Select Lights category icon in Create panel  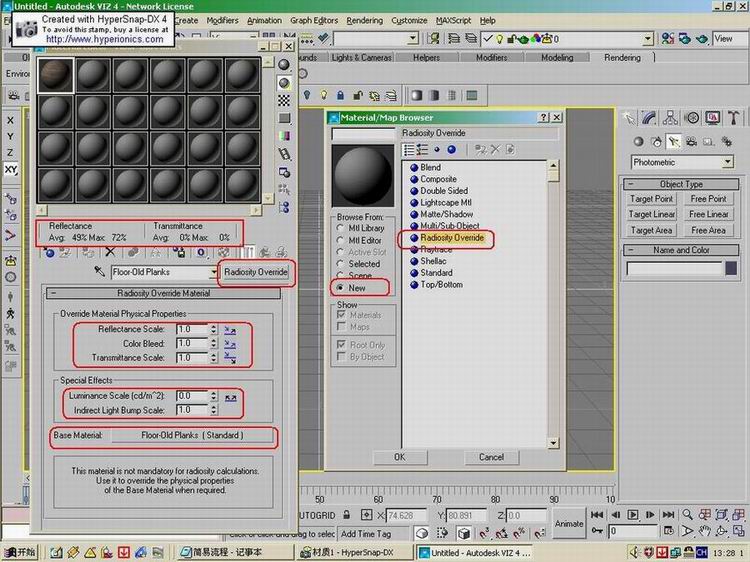[674, 142]
